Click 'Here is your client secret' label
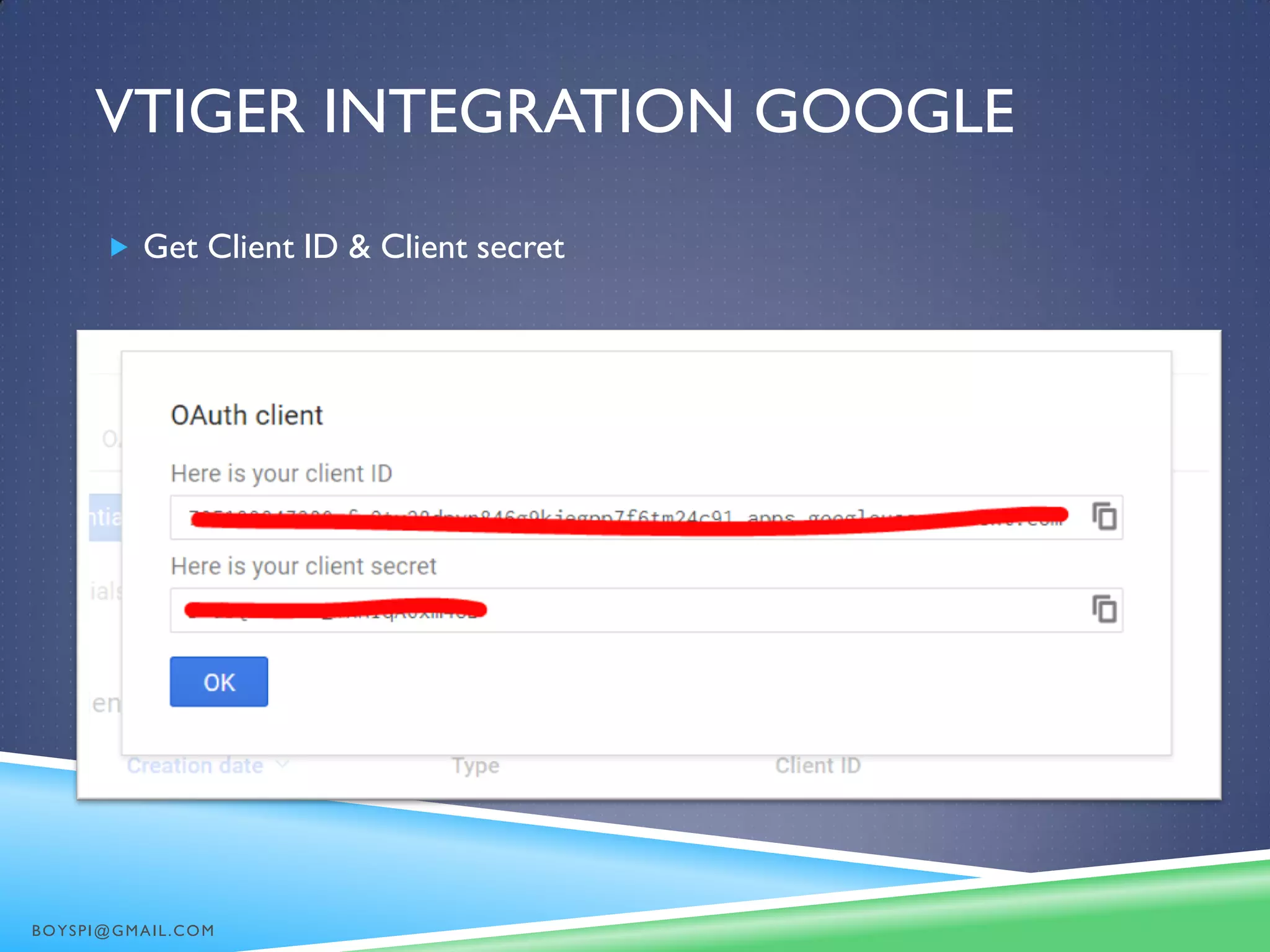This screenshot has width=1270, height=952. (303, 566)
